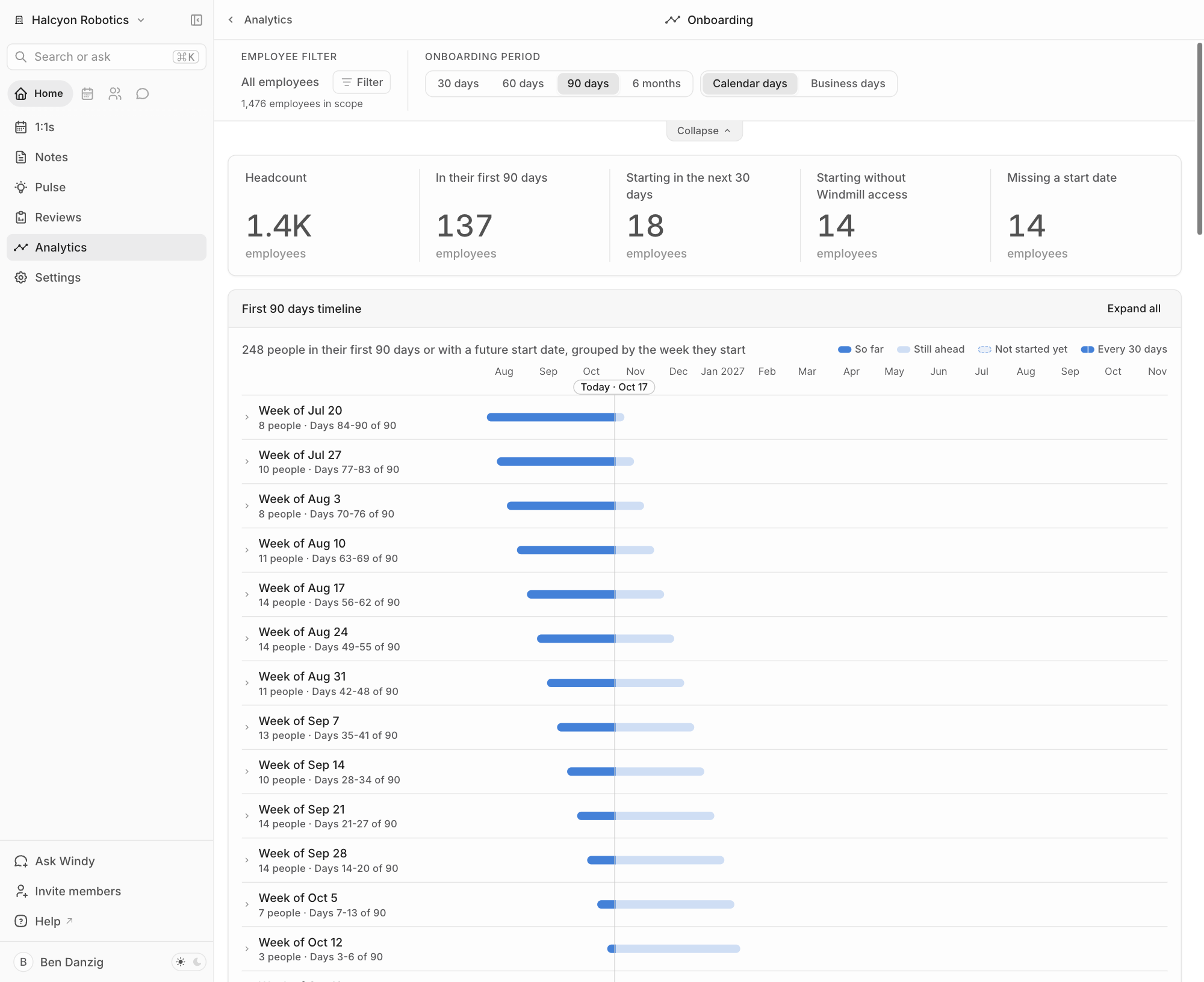Open Settings in the sidebar

point(107,277)
